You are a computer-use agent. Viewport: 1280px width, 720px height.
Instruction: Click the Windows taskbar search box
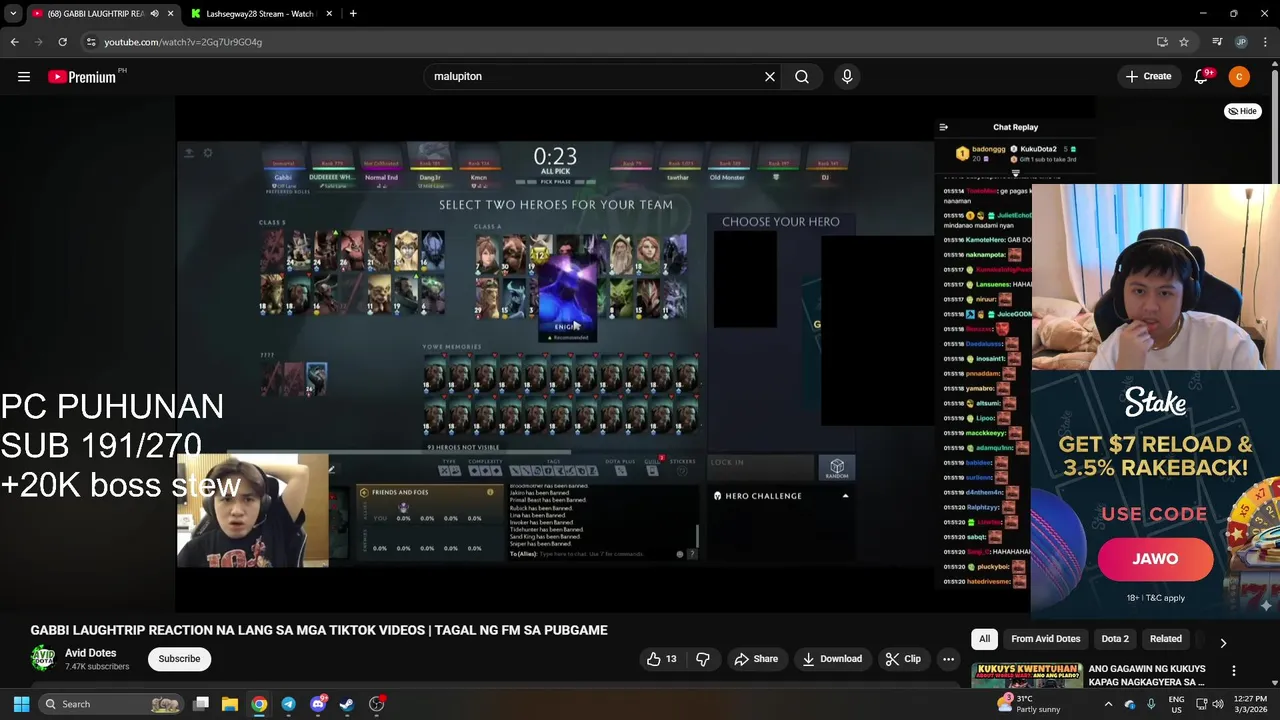tap(111, 704)
